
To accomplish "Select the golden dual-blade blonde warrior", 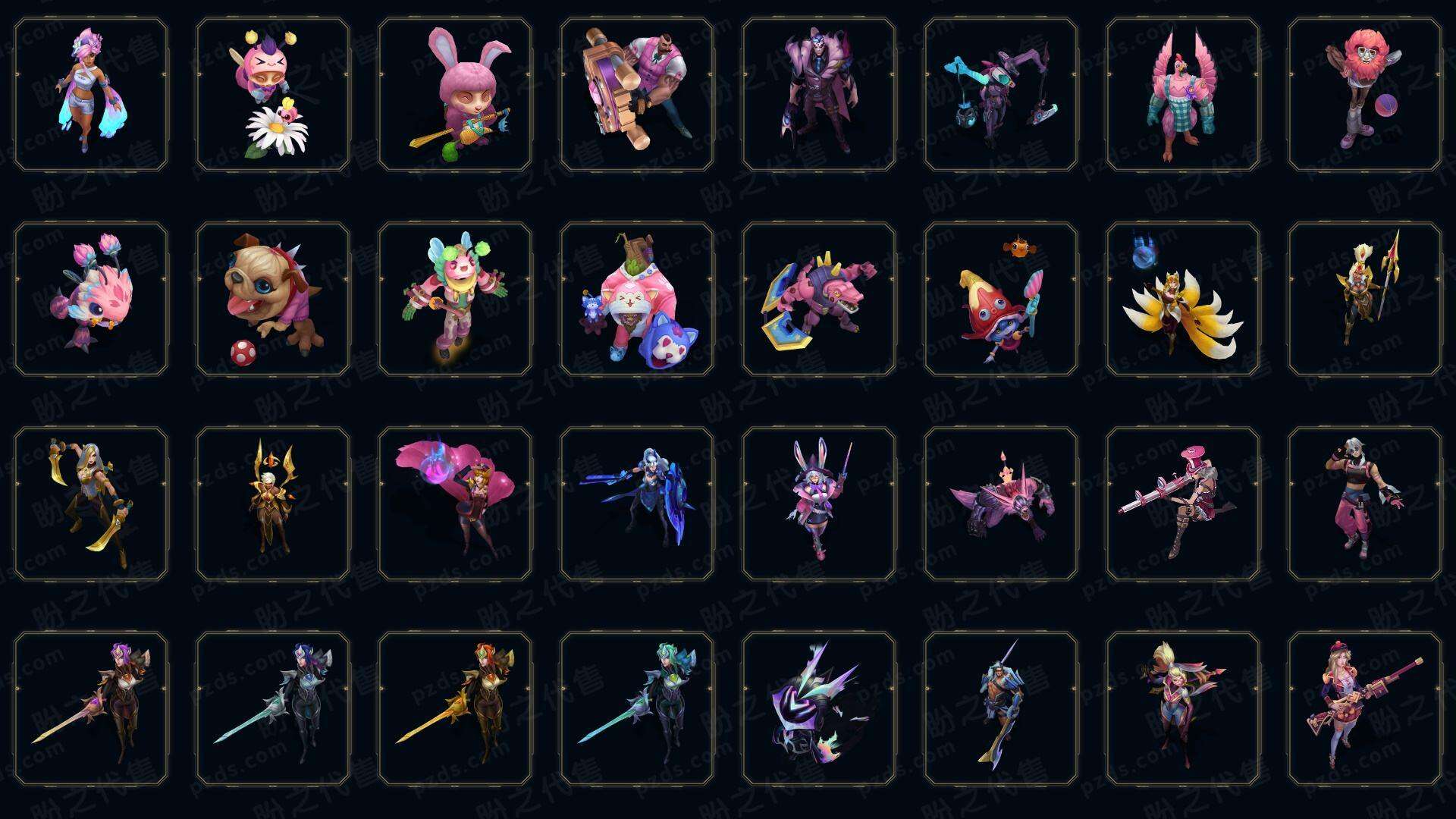I will click(x=91, y=504).
